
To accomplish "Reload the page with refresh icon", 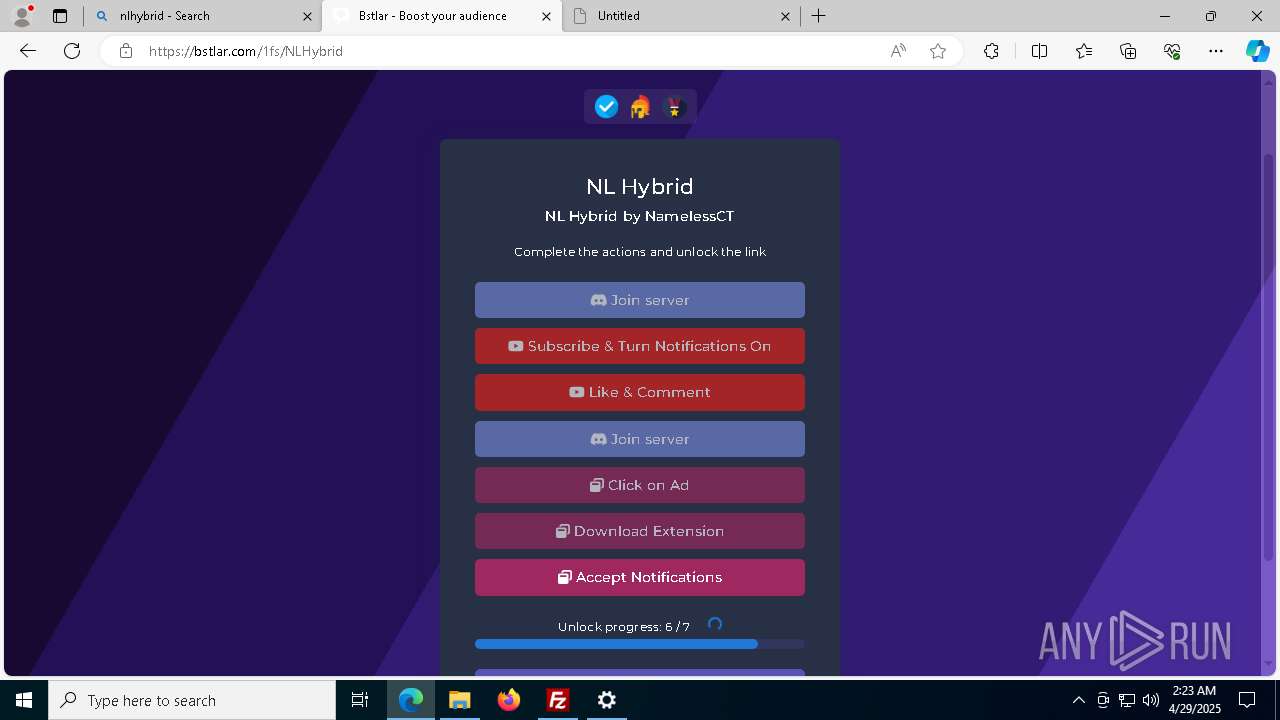I will point(72,51).
